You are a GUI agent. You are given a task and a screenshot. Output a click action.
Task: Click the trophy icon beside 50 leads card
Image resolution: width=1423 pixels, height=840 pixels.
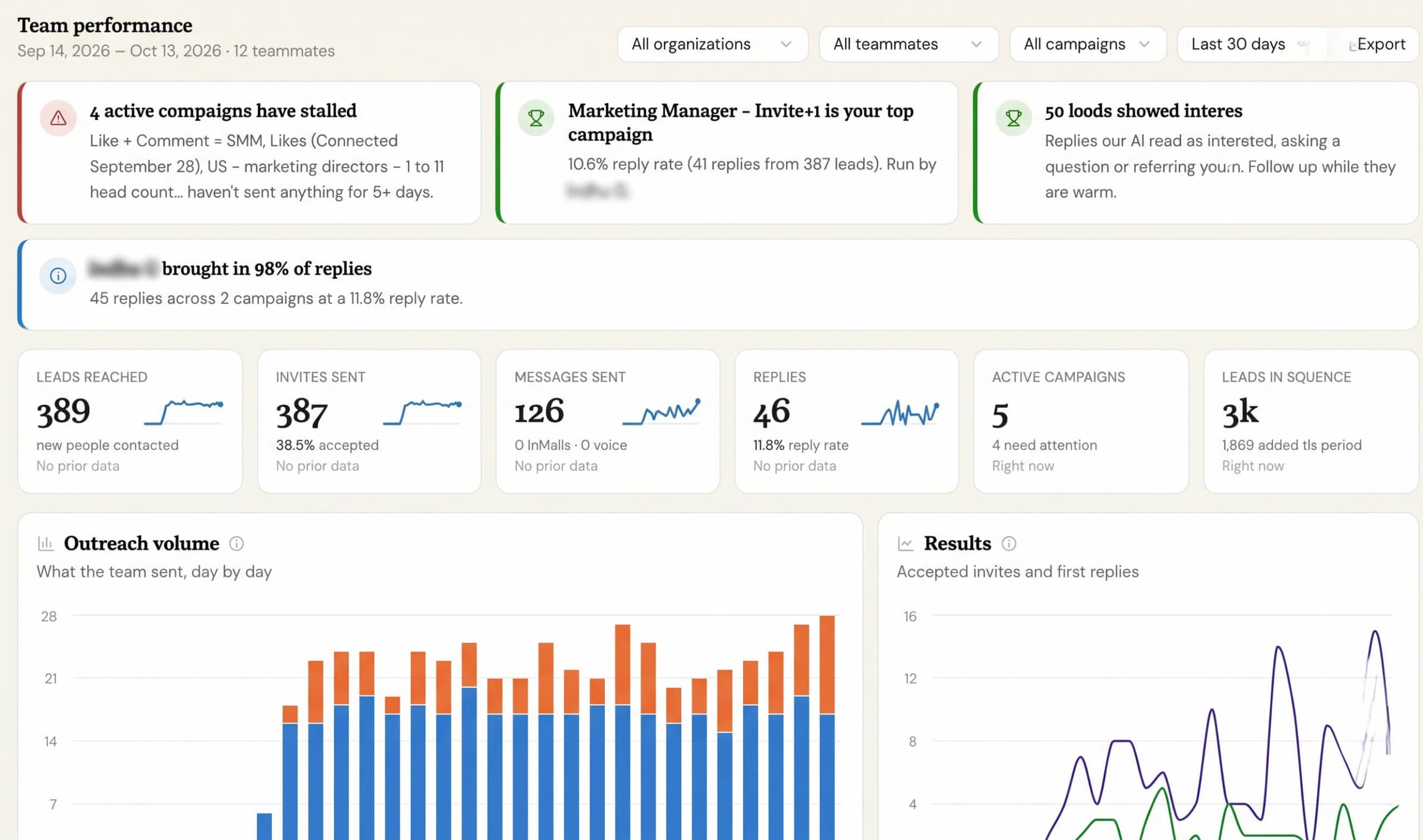(x=1013, y=118)
